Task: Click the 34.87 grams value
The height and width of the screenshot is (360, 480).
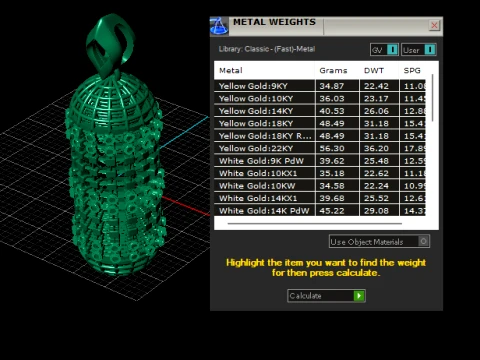Action: point(332,86)
